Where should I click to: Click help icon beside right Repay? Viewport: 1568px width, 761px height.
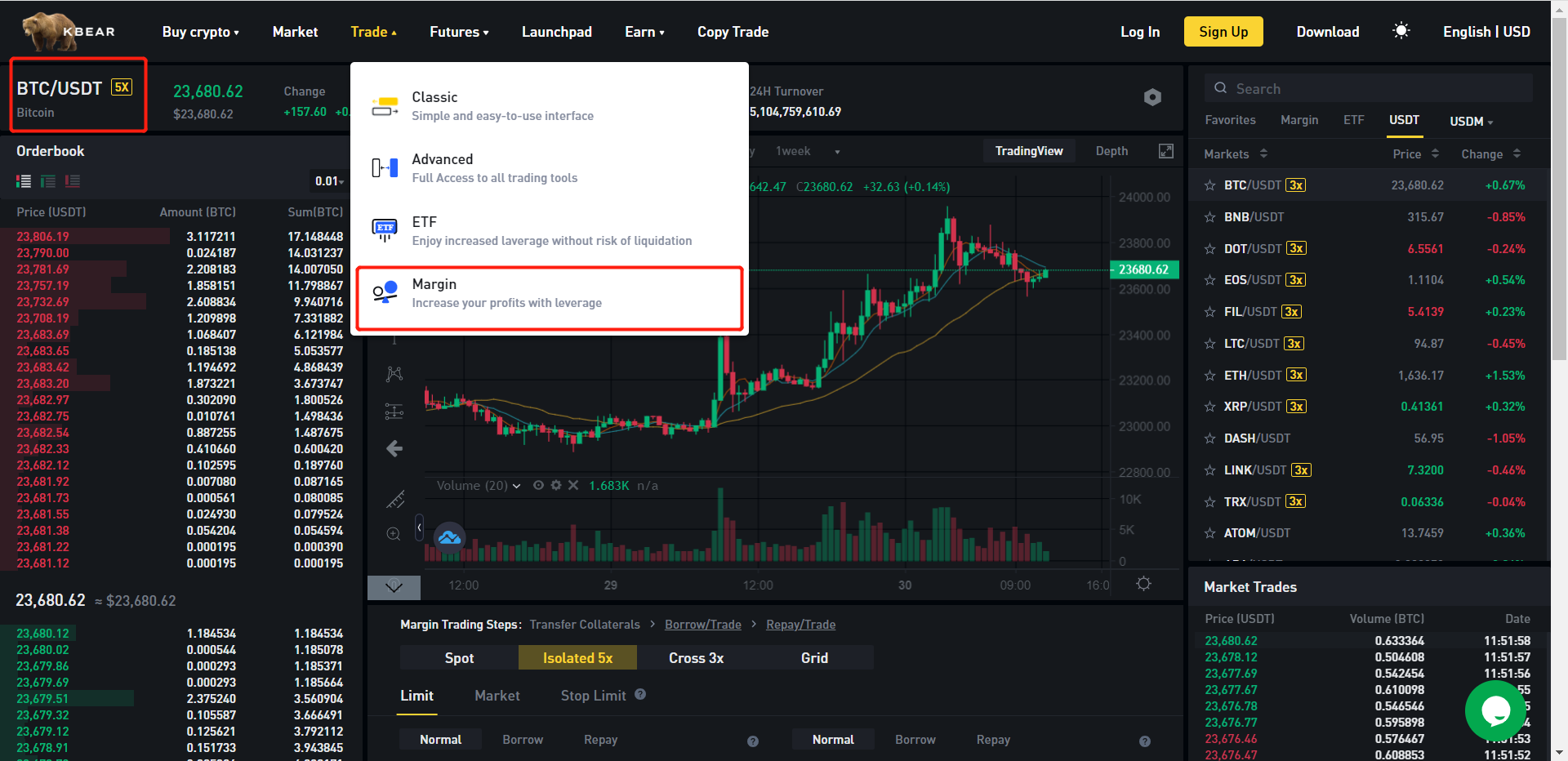pos(1145,741)
